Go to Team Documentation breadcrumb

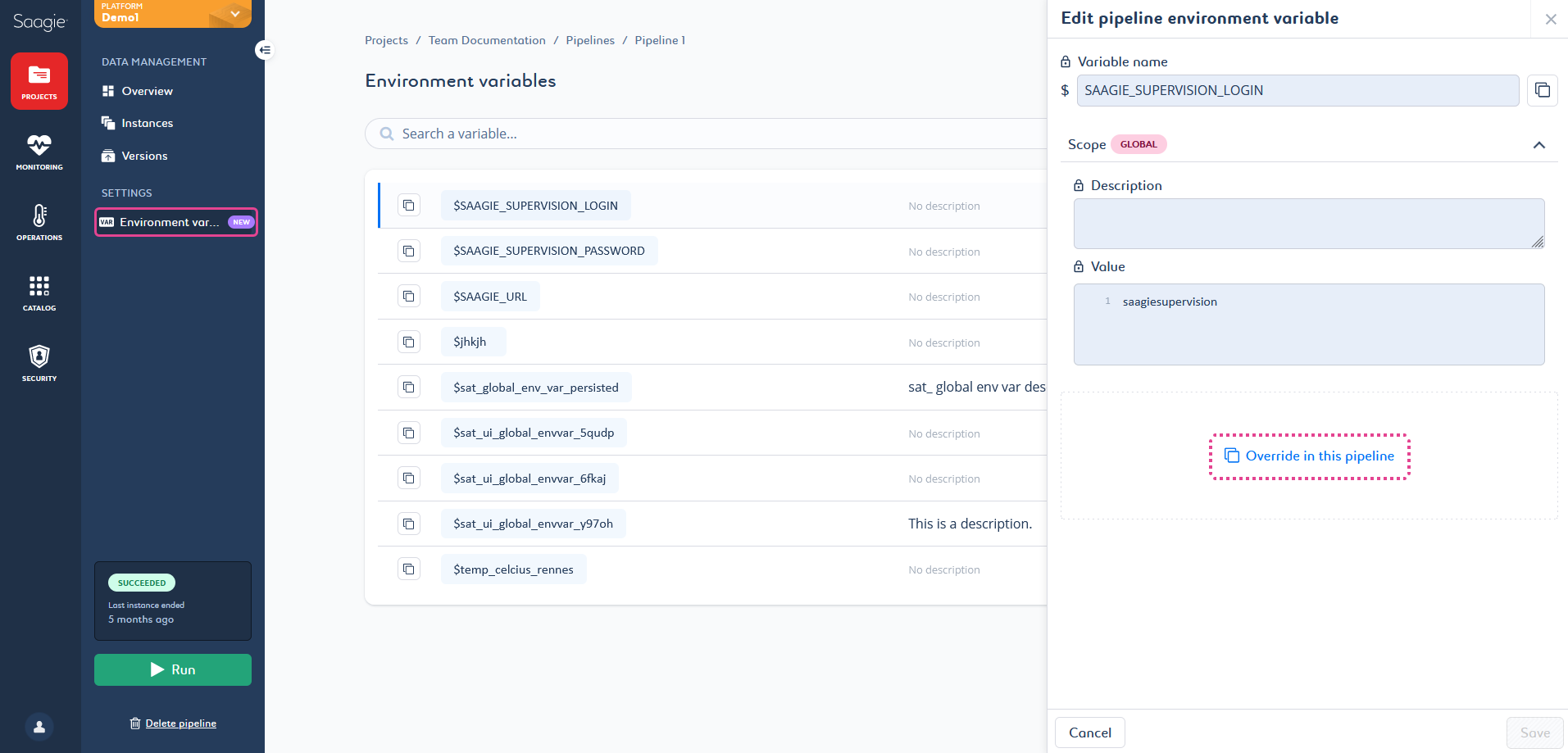[x=487, y=40]
